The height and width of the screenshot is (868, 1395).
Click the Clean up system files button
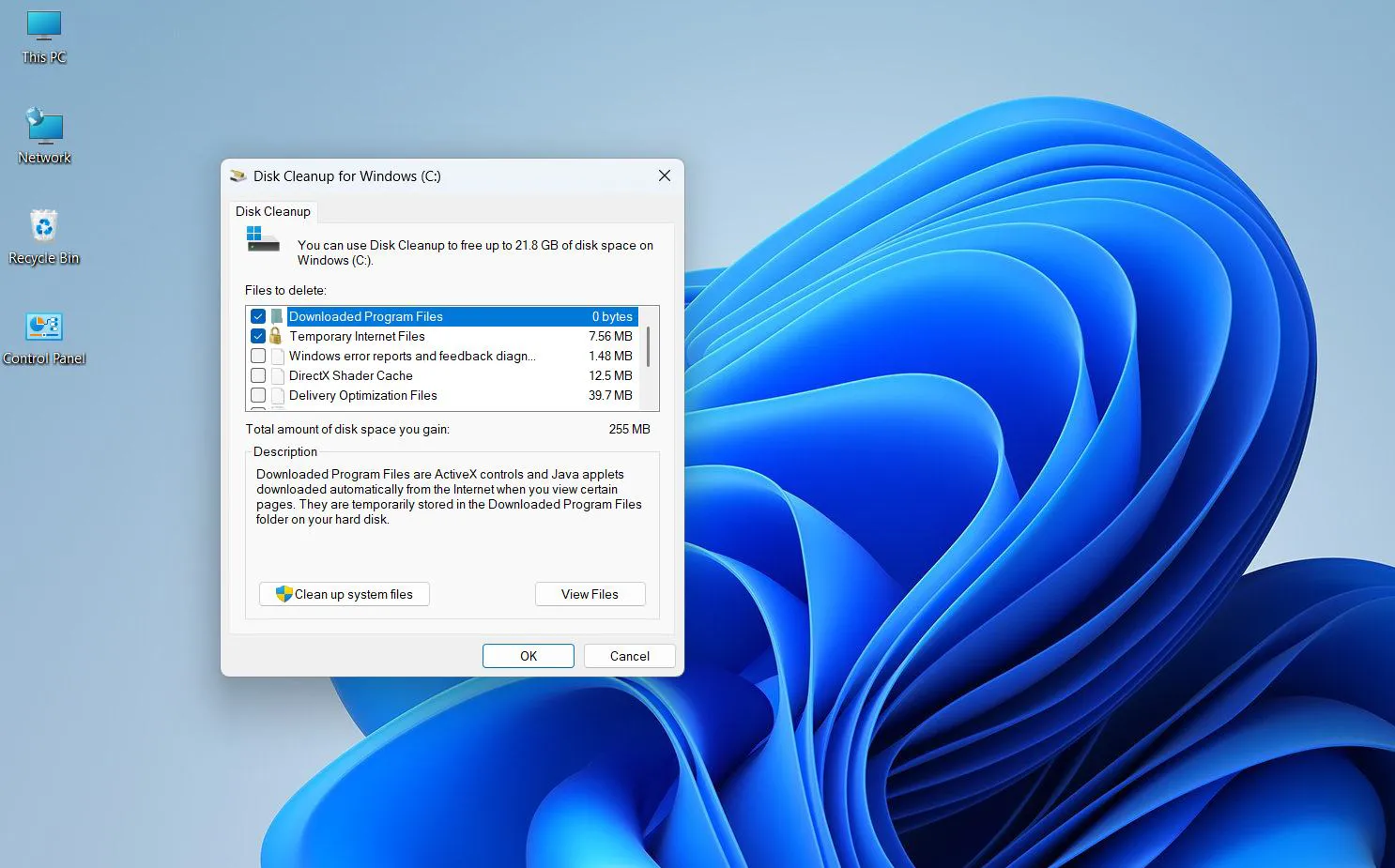[344, 594]
